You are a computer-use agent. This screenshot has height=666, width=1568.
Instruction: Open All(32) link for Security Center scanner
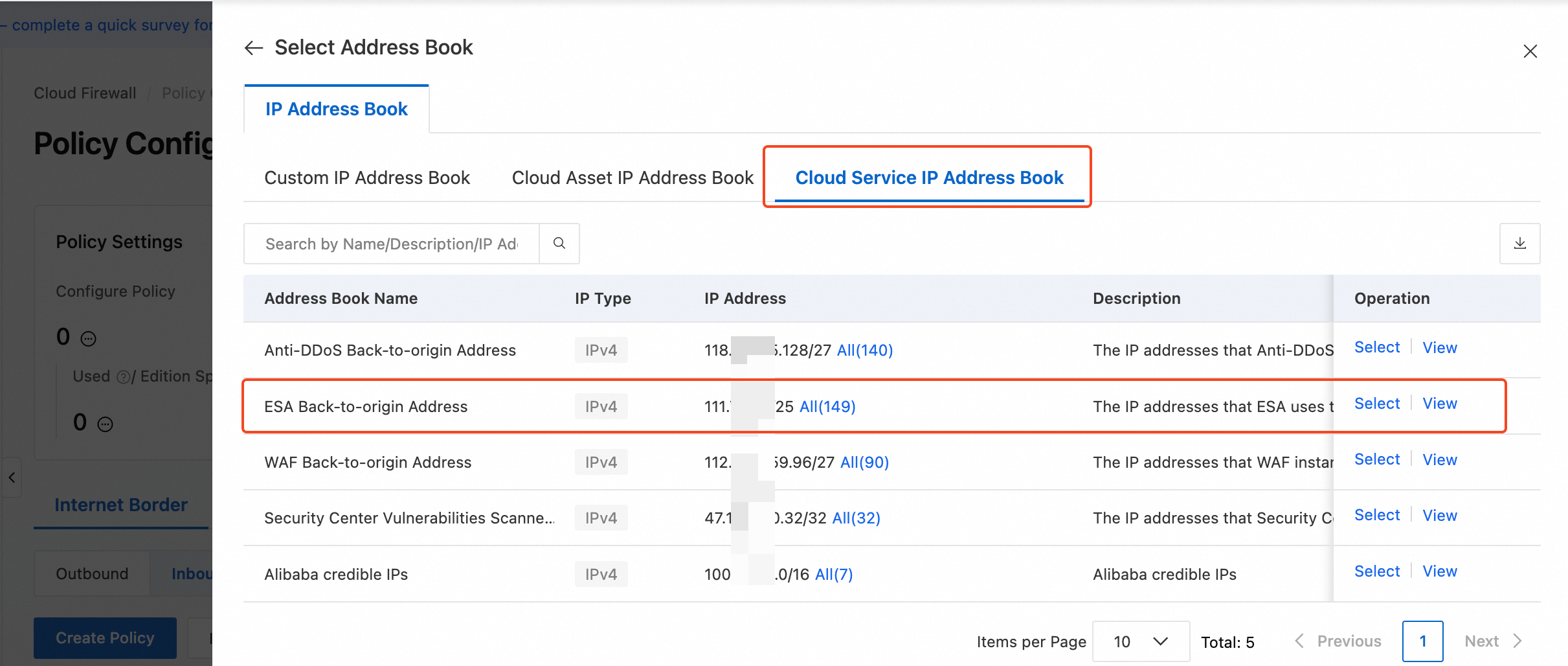tap(856, 518)
